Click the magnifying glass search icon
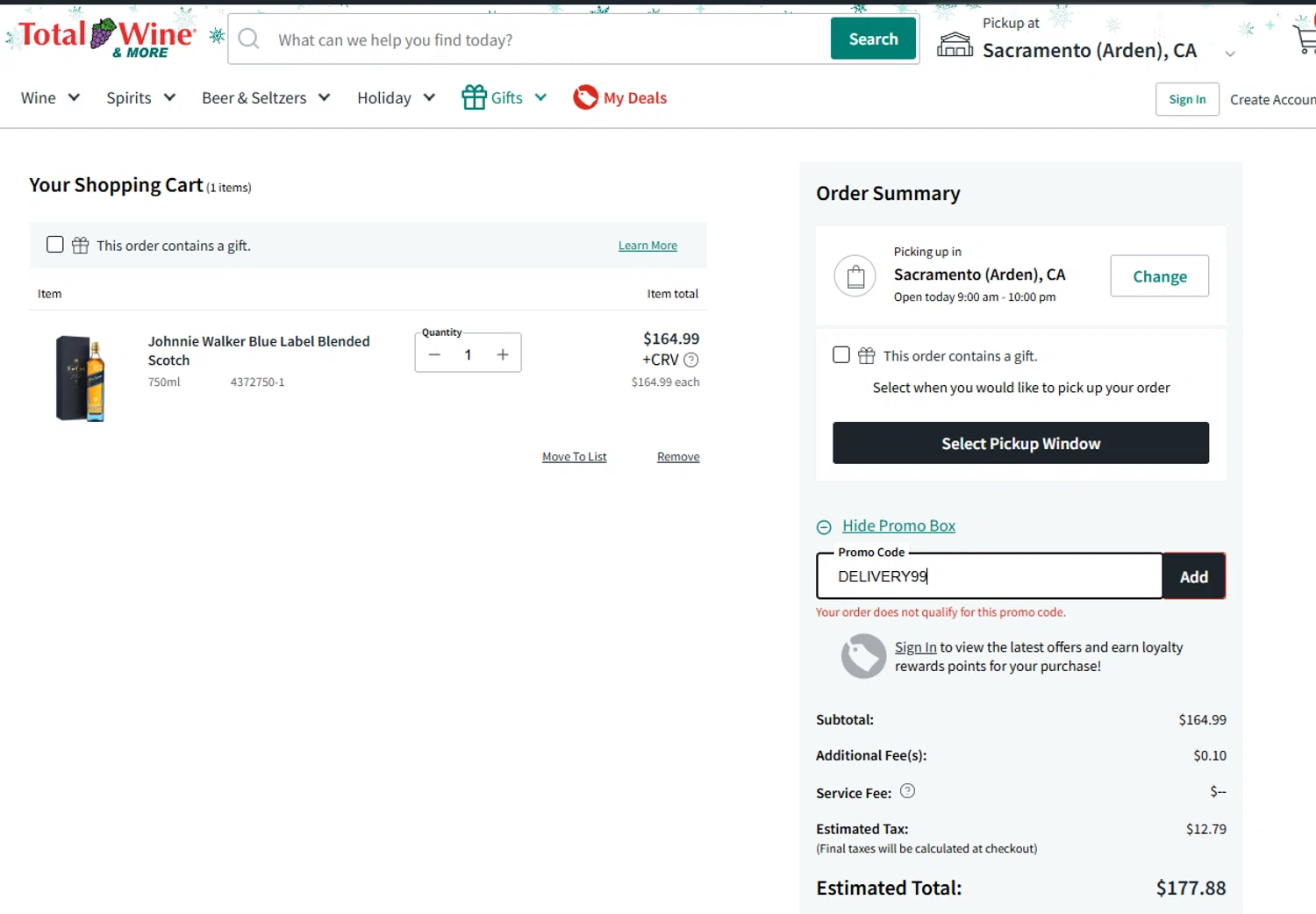 (x=249, y=39)
